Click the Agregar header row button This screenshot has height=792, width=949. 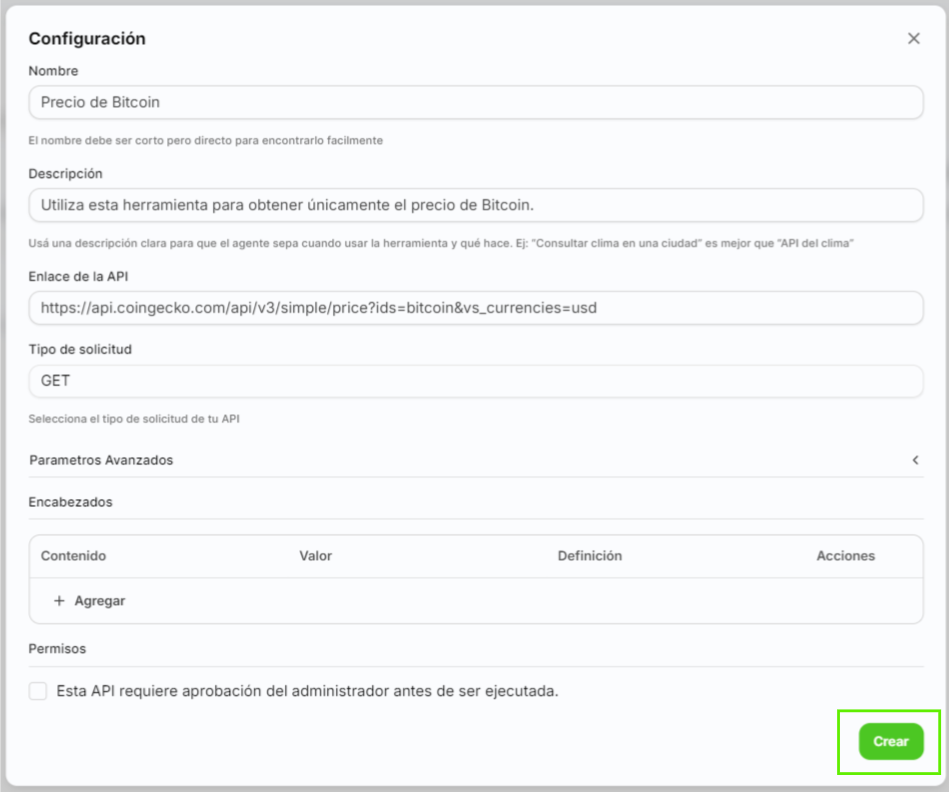tap(99, 601)
